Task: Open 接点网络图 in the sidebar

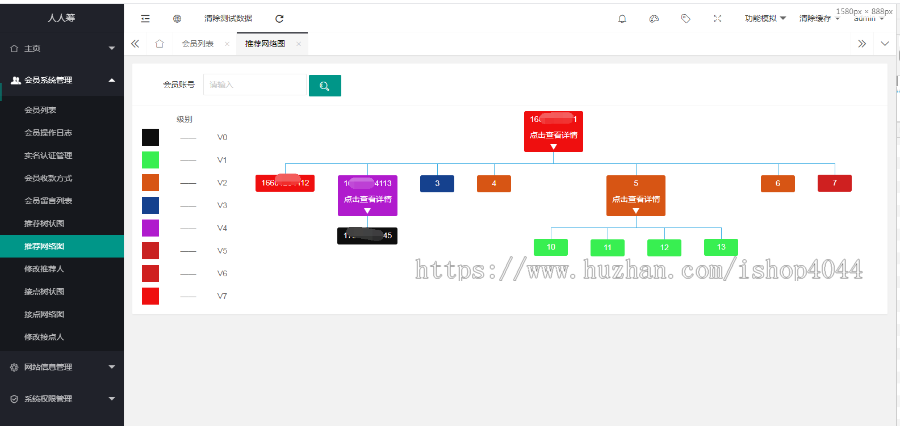Action: [44, 315]
